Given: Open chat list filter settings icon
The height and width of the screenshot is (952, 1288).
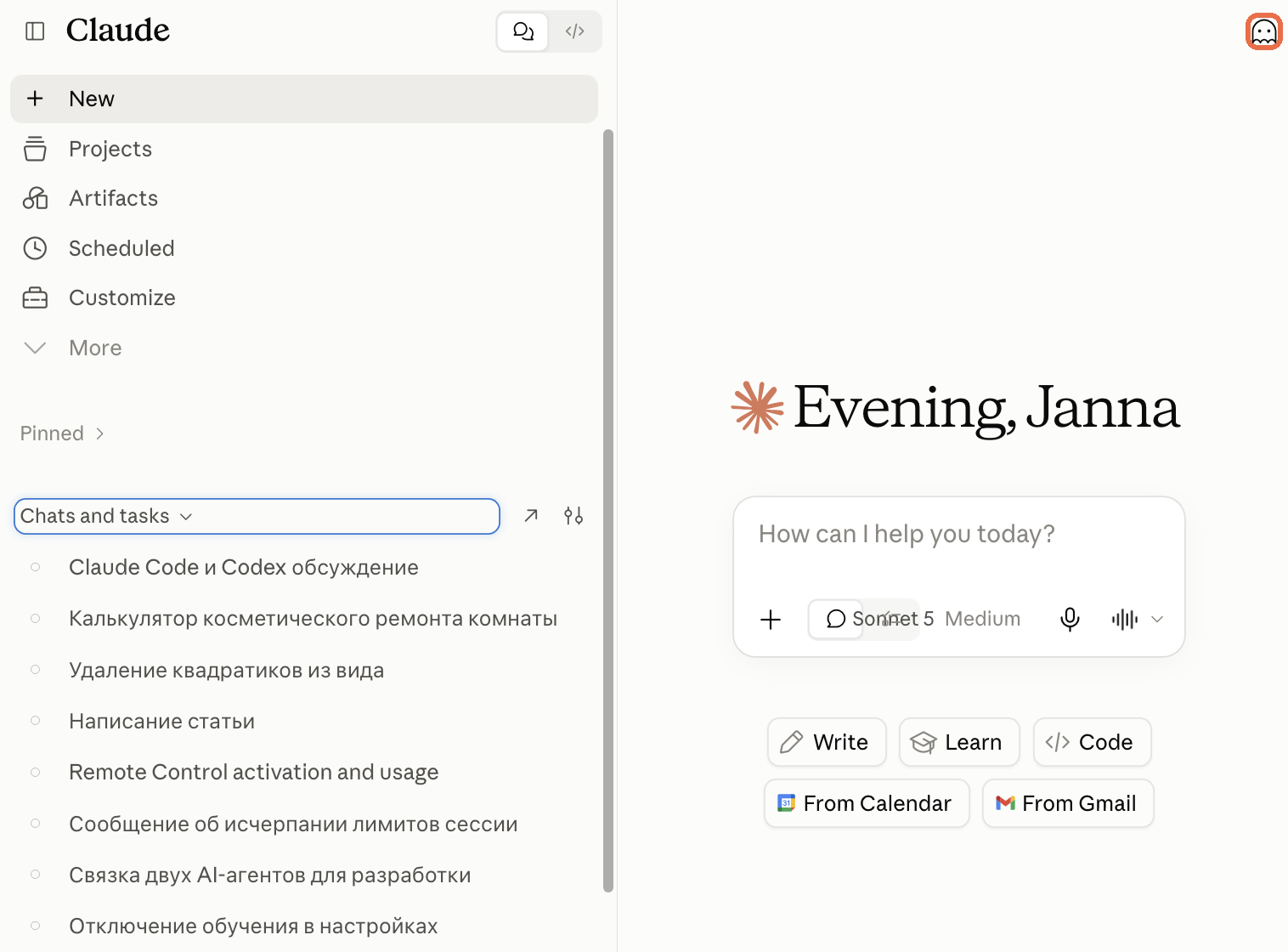Looking at the screenshot, I should [573, 515].
